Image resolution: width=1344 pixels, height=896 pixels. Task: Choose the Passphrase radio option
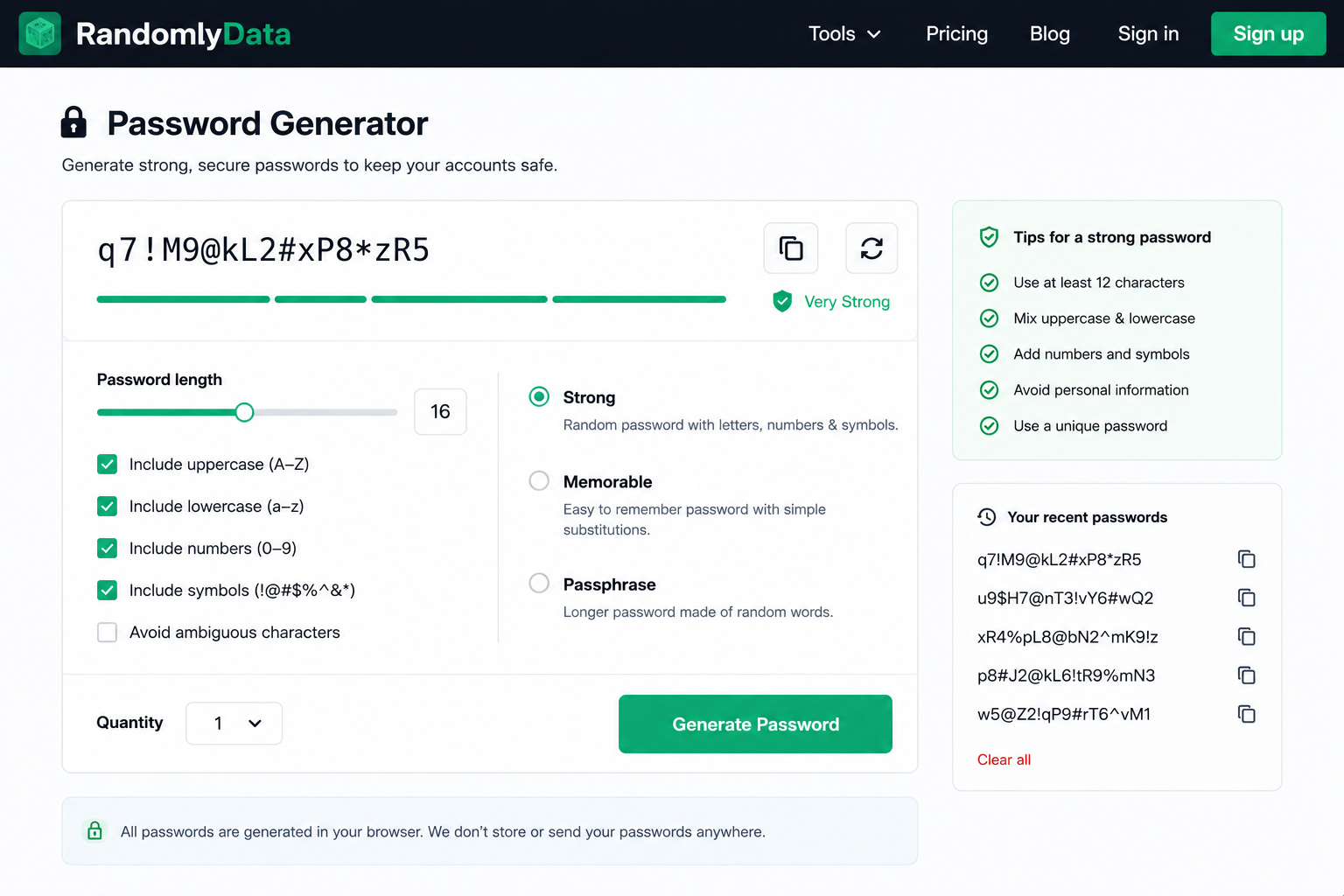[539, 583]
